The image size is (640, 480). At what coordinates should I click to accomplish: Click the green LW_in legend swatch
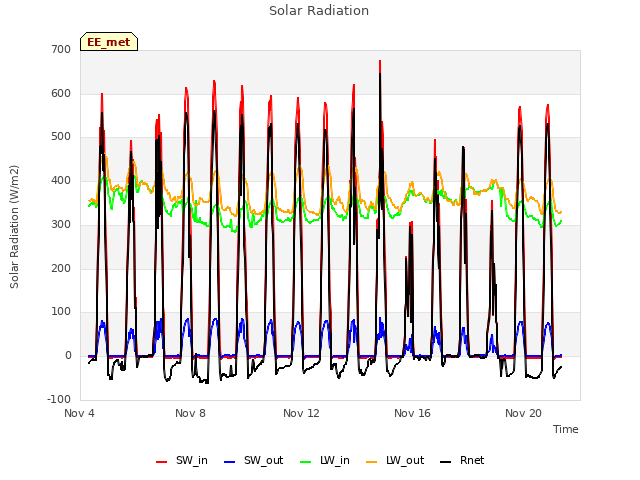pos(306,462)
